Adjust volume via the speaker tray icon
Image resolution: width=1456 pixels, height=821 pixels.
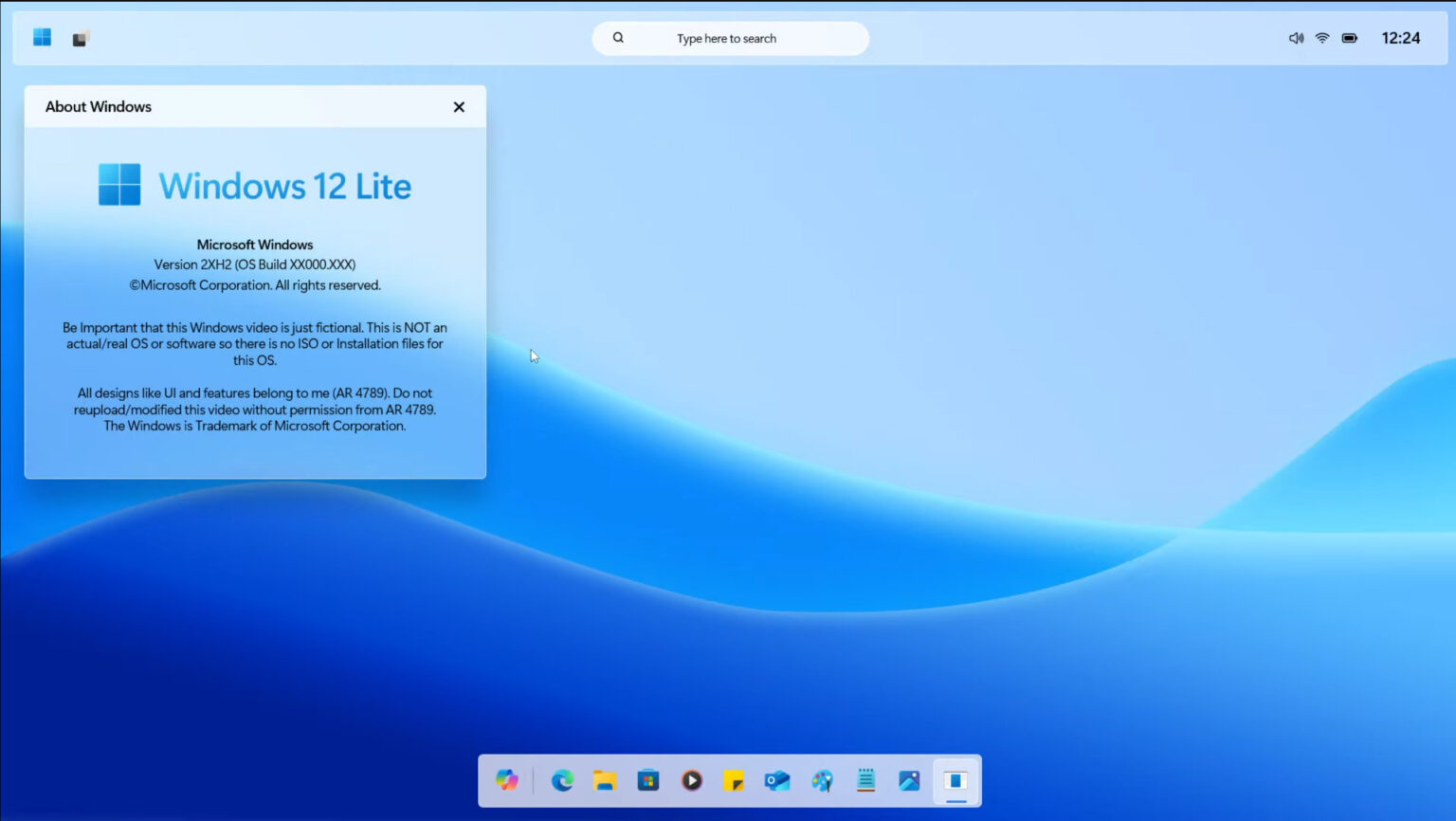click(x=1295, y=38)
